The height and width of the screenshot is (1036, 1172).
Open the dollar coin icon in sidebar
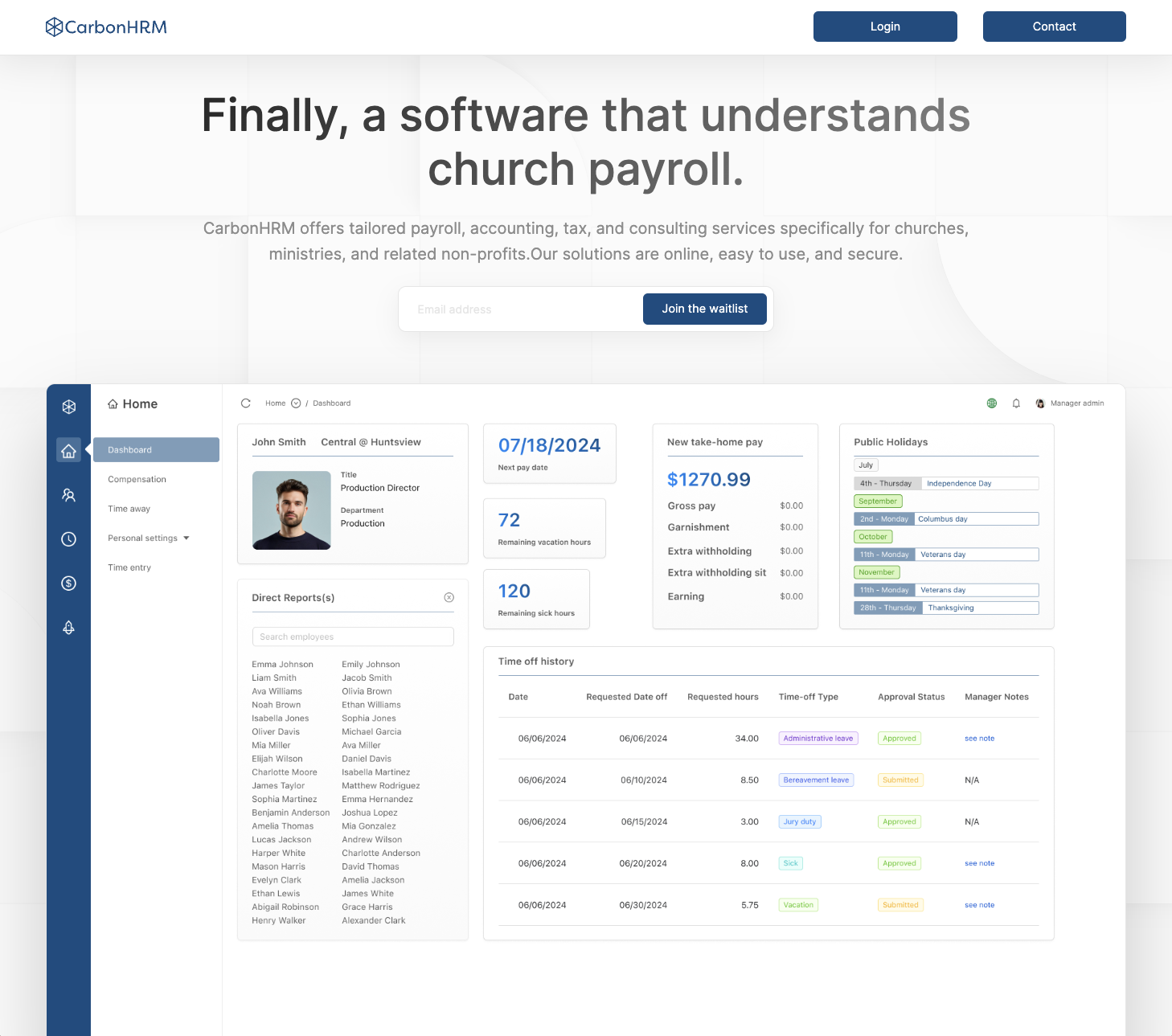[x=69, y=584]
